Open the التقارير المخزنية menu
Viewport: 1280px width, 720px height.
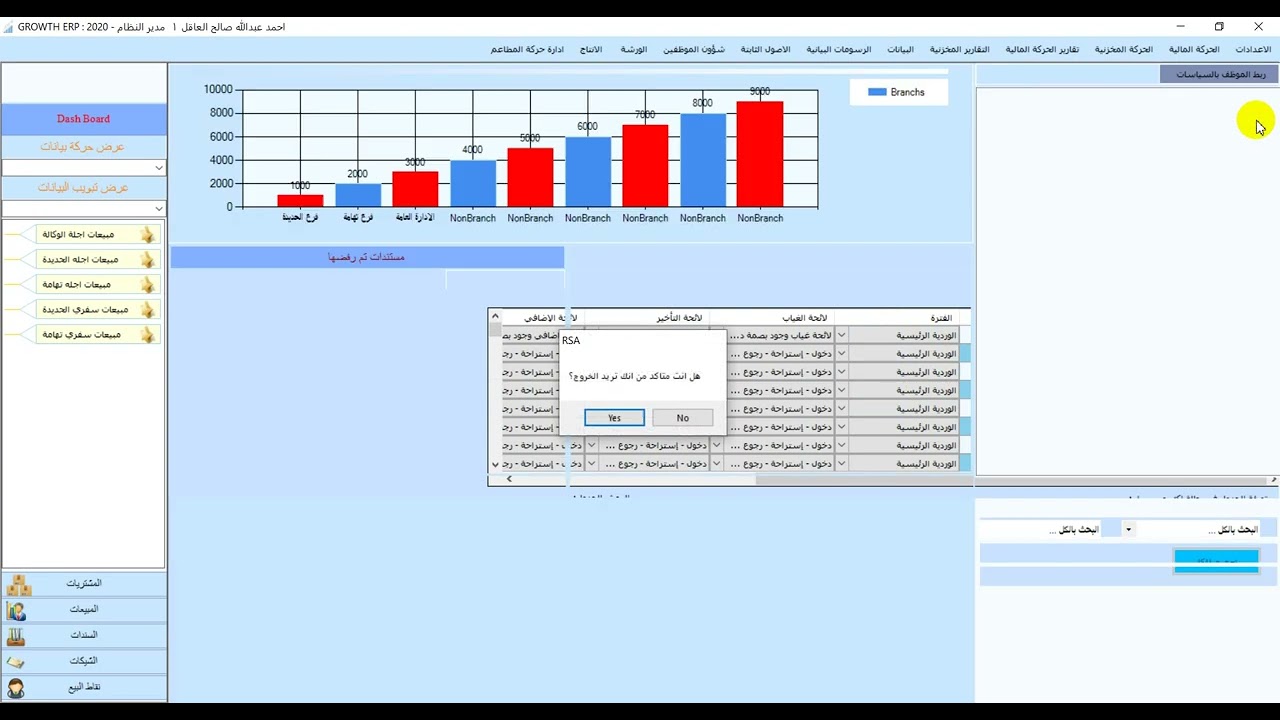[x=959, y=49]
